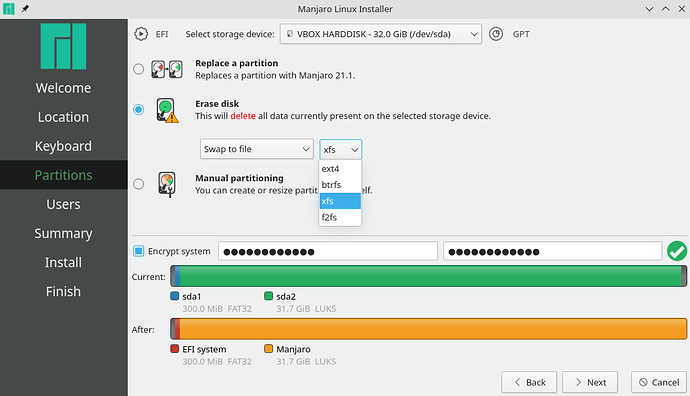The width and height of the screenshot is (690, 396).
Task: Click the first encryption passphrase field
Action: [328, 251]
